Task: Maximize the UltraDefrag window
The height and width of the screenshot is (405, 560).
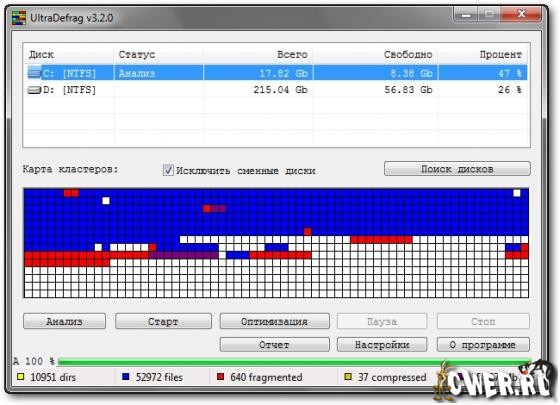Action: (x=489, y=15)
